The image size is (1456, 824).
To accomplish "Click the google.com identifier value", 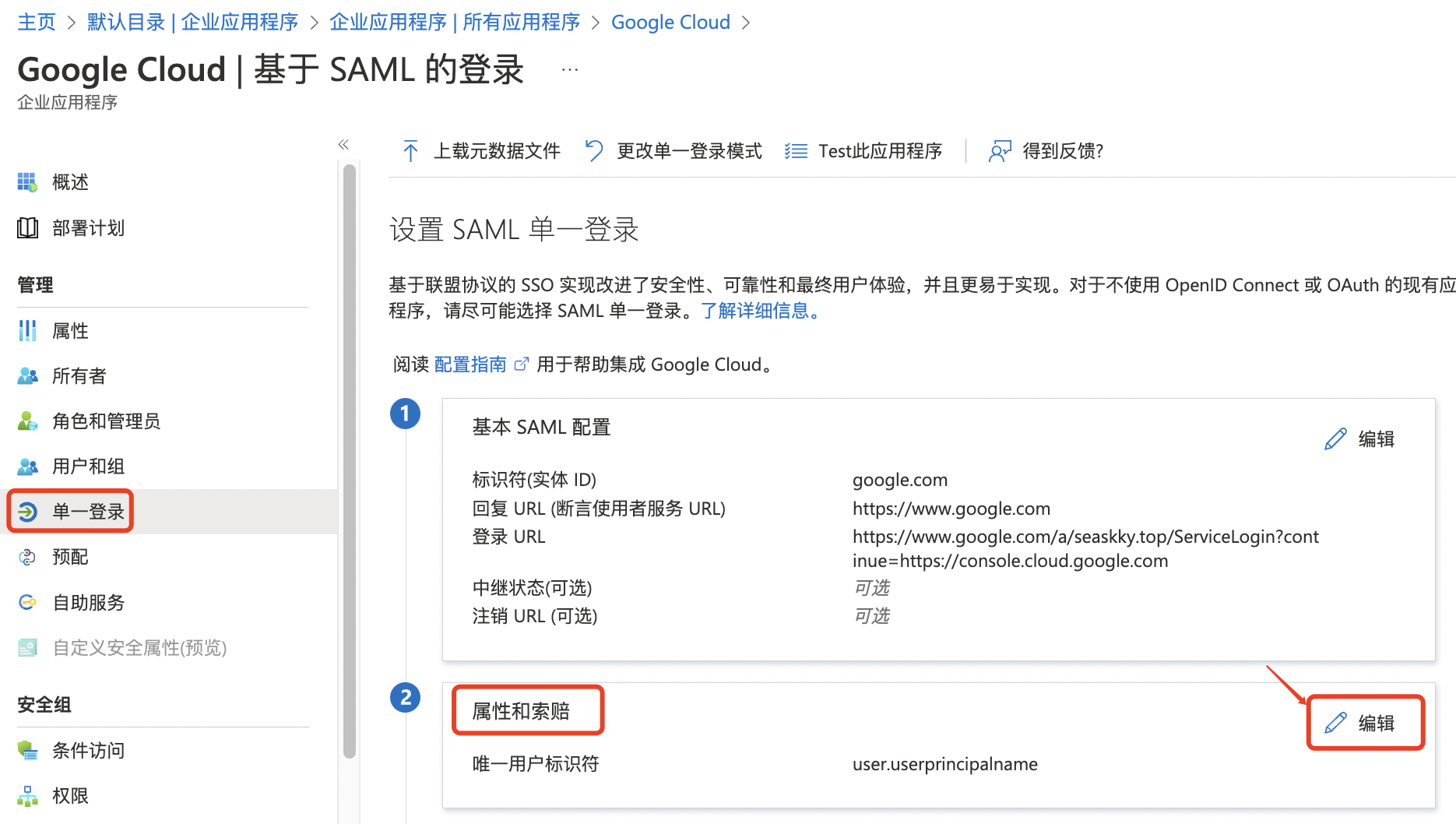I will 899,480.
